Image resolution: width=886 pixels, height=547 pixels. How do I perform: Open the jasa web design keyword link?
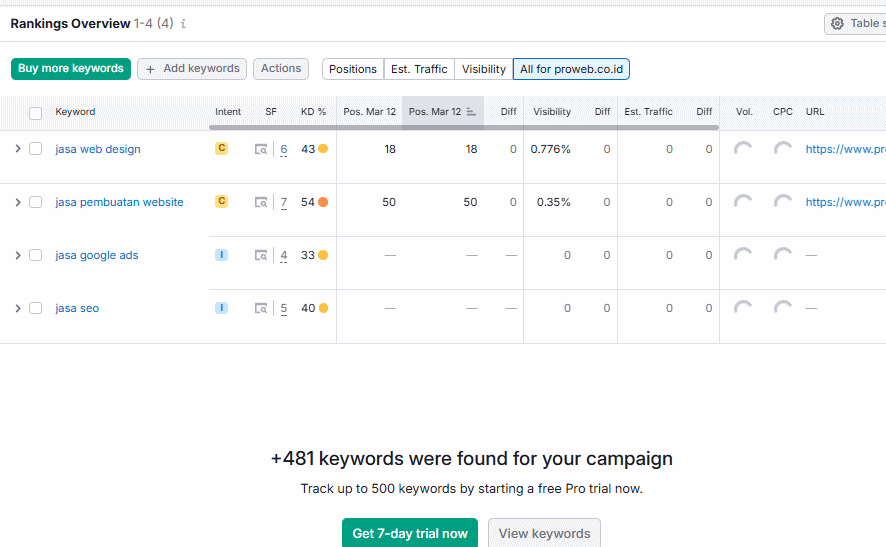98,149
